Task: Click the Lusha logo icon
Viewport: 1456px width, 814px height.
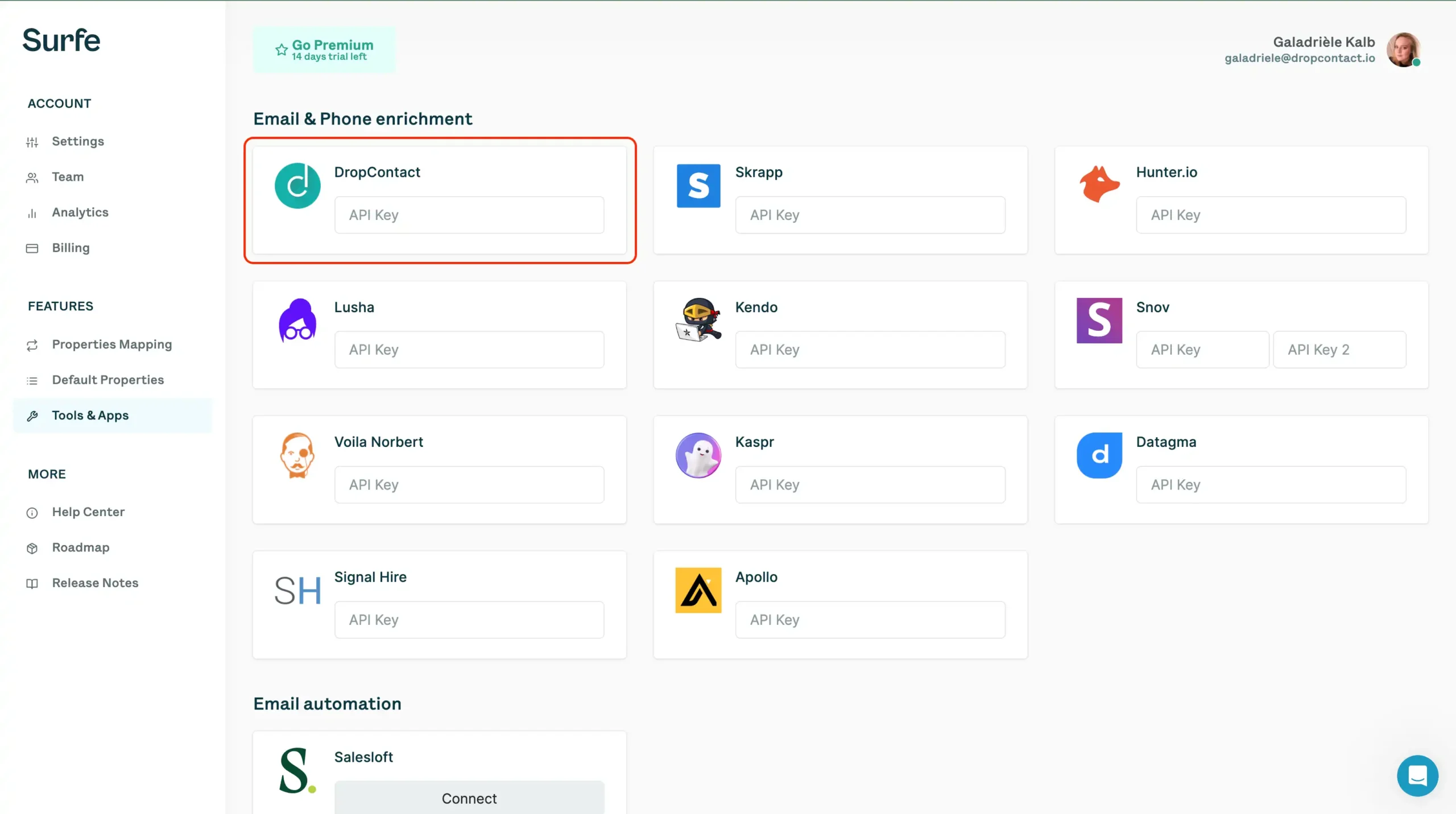Action: [x=297, y=321]
